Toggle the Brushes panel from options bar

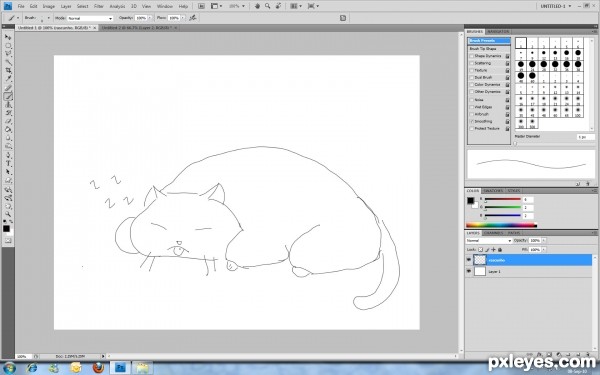tap(343, 18)
